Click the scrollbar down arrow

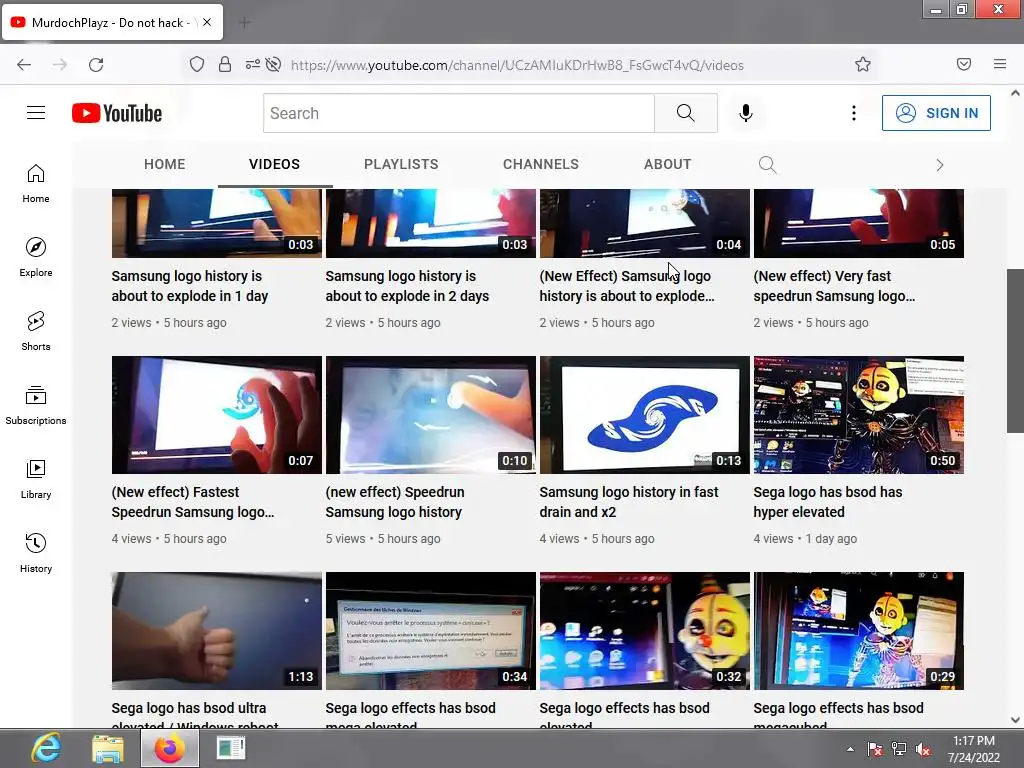1015,720
